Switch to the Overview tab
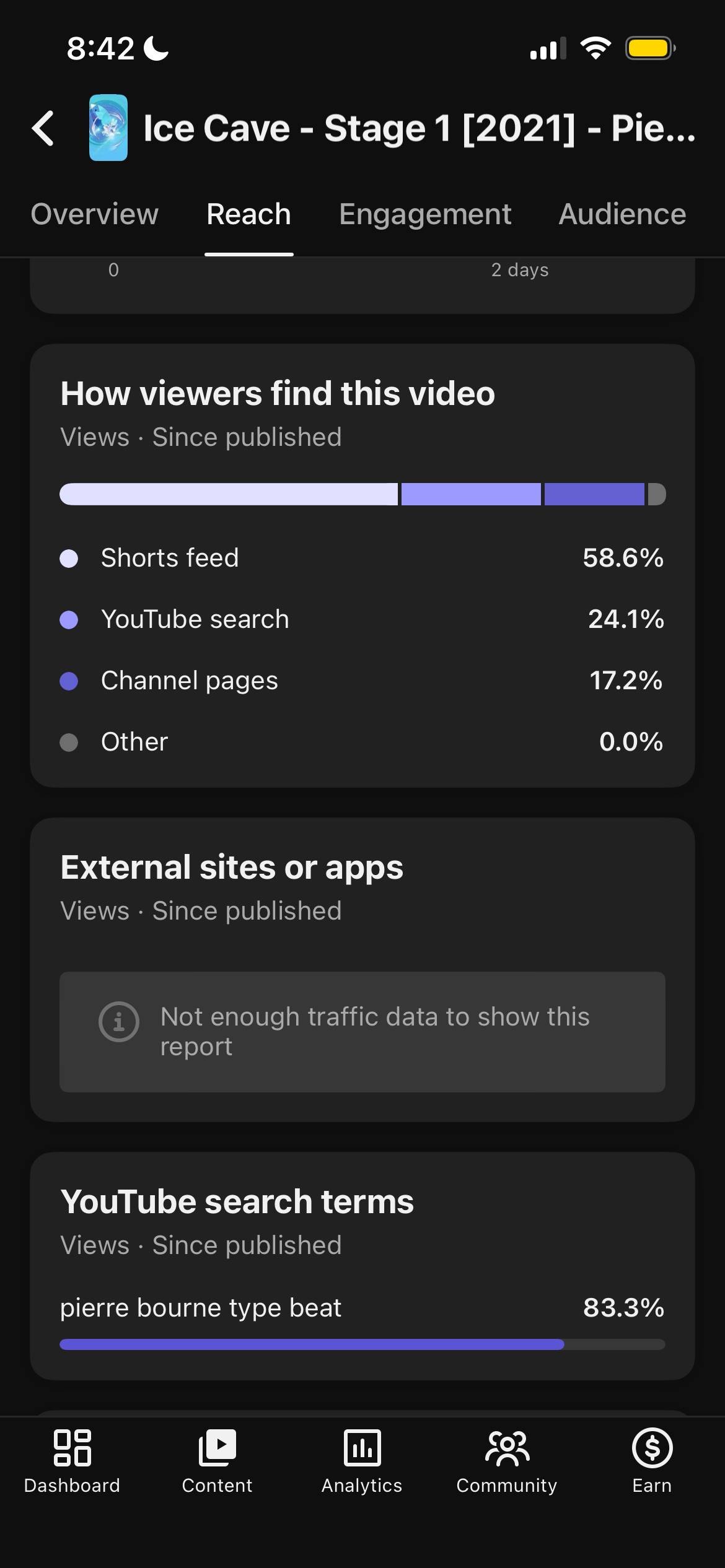This screenshot has height=1568, width=725. pos(95,214)
